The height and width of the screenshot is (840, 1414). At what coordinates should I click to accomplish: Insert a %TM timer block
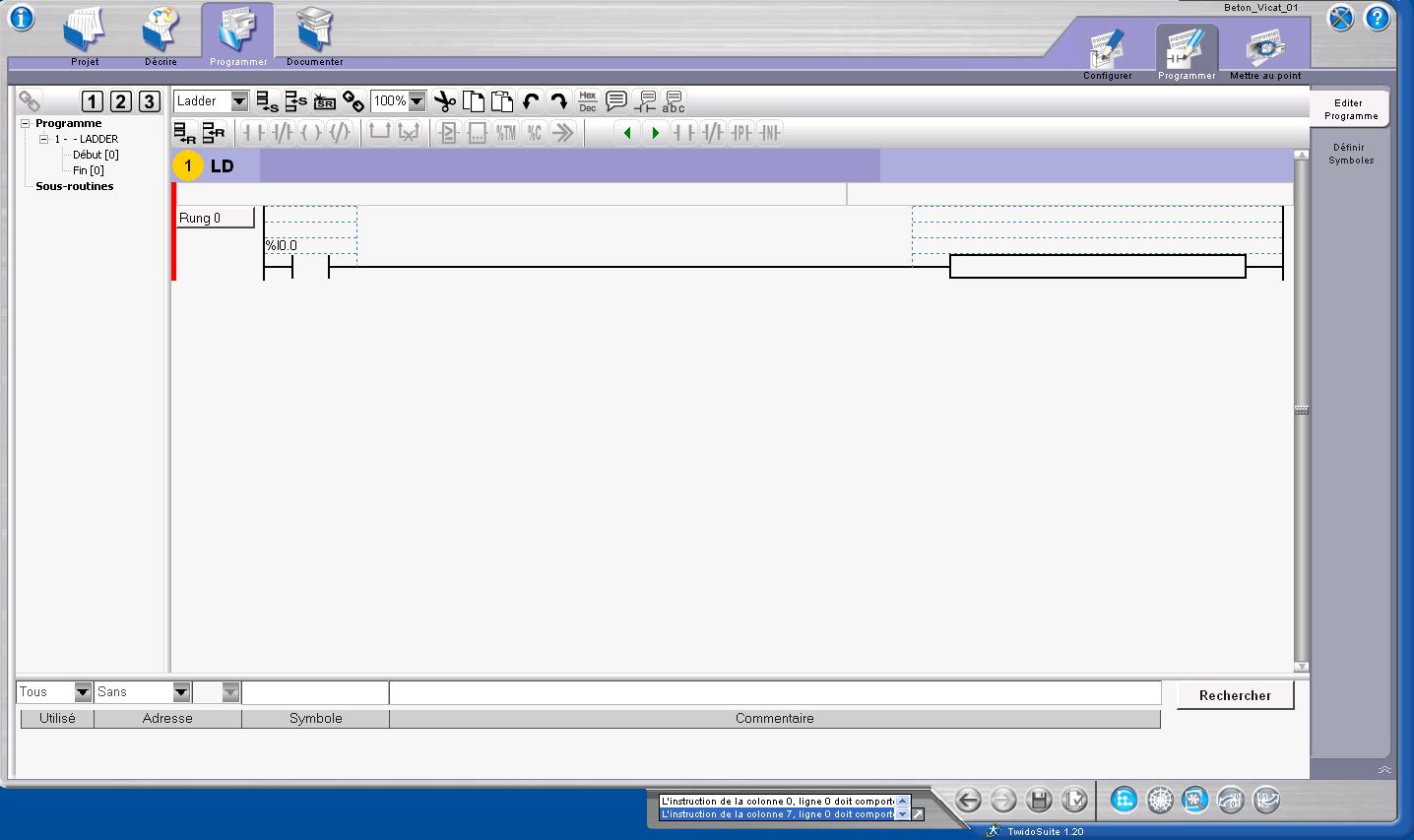click(x=506, y=132)
